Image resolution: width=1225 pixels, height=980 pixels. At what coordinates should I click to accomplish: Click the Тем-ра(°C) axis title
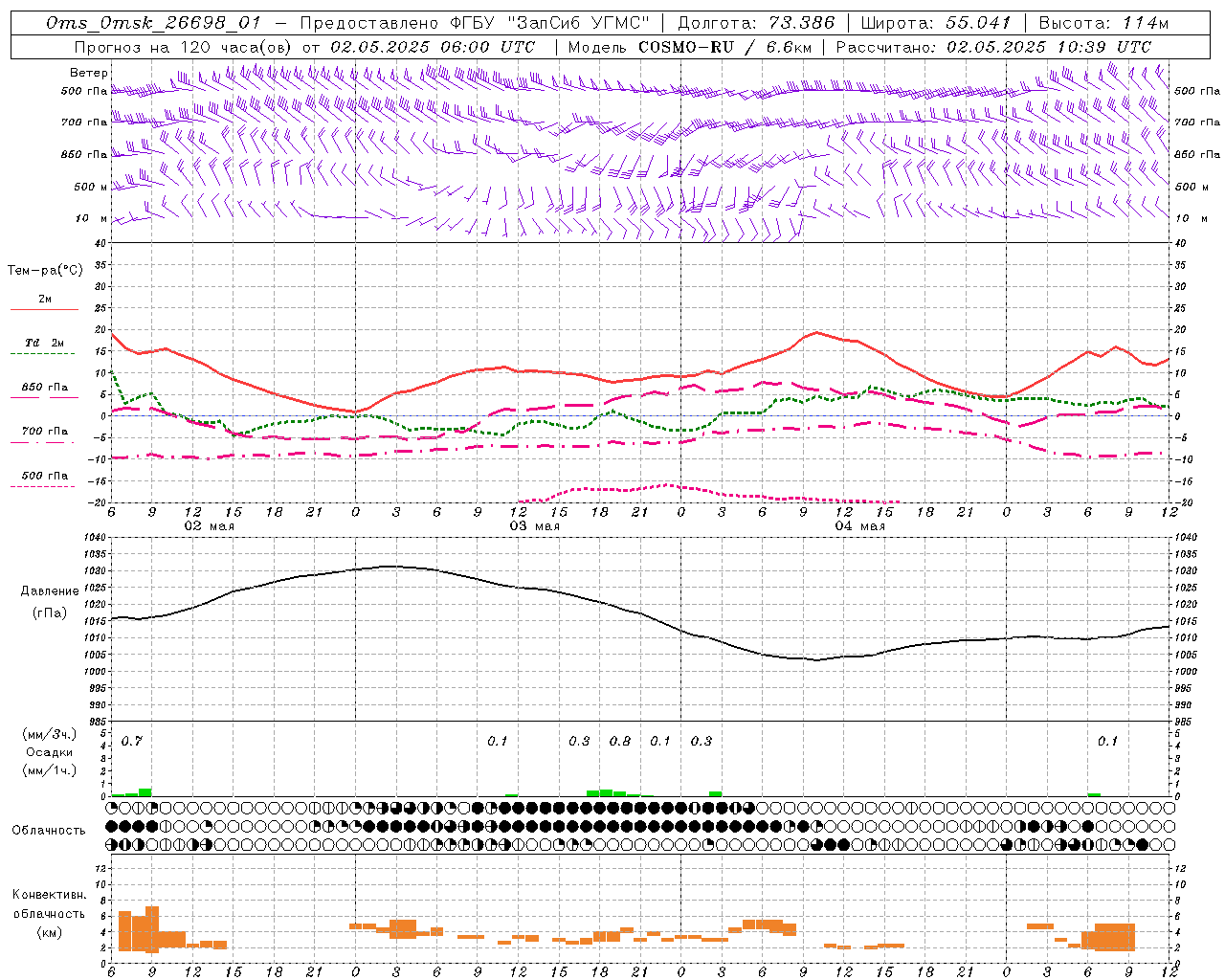tap(45, 271)
